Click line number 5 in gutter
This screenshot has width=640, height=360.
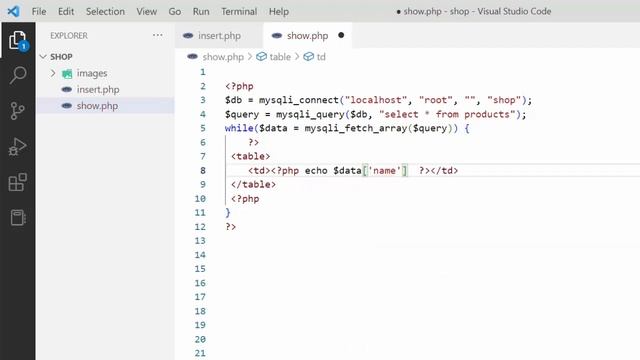pyautogui.click(x=203, y=128)
